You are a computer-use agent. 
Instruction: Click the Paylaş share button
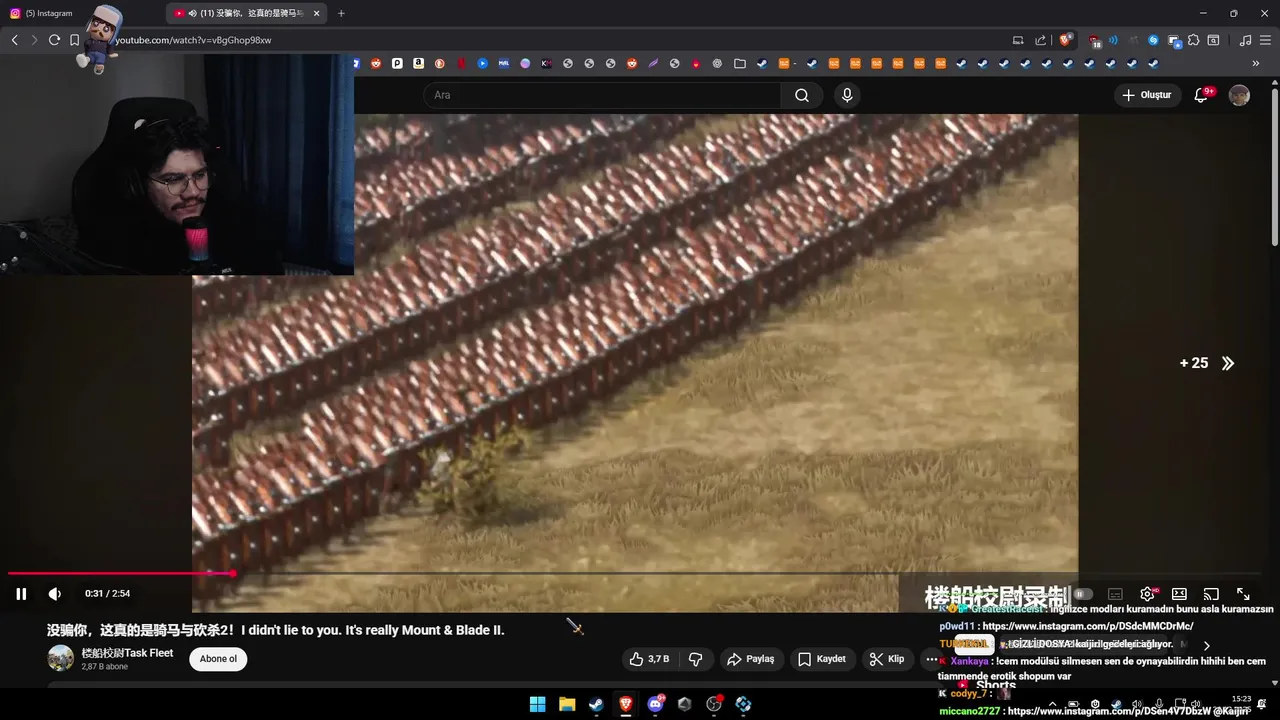pyautogui.click(x=751, y=659)
